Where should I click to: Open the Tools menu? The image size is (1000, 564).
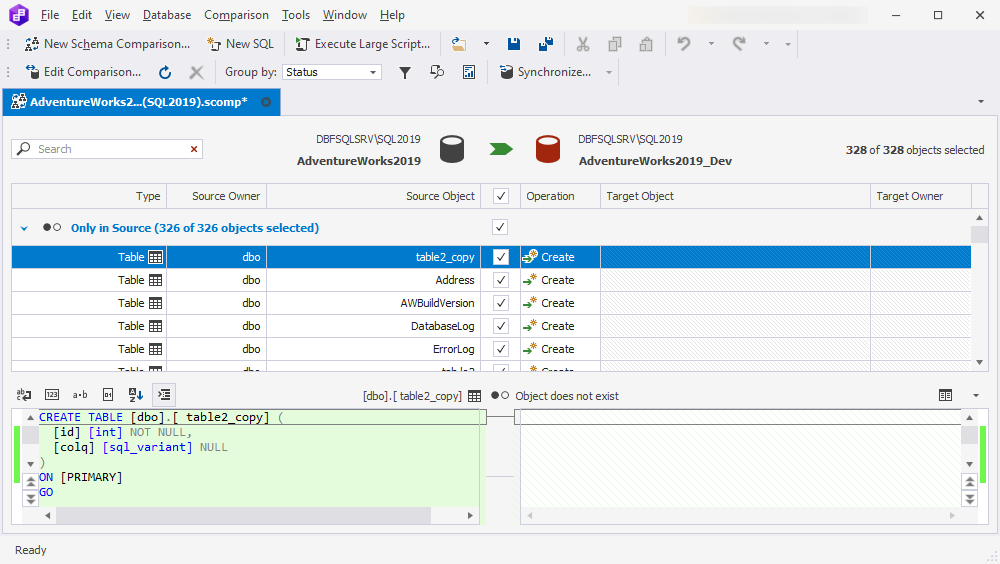point(296,15)
